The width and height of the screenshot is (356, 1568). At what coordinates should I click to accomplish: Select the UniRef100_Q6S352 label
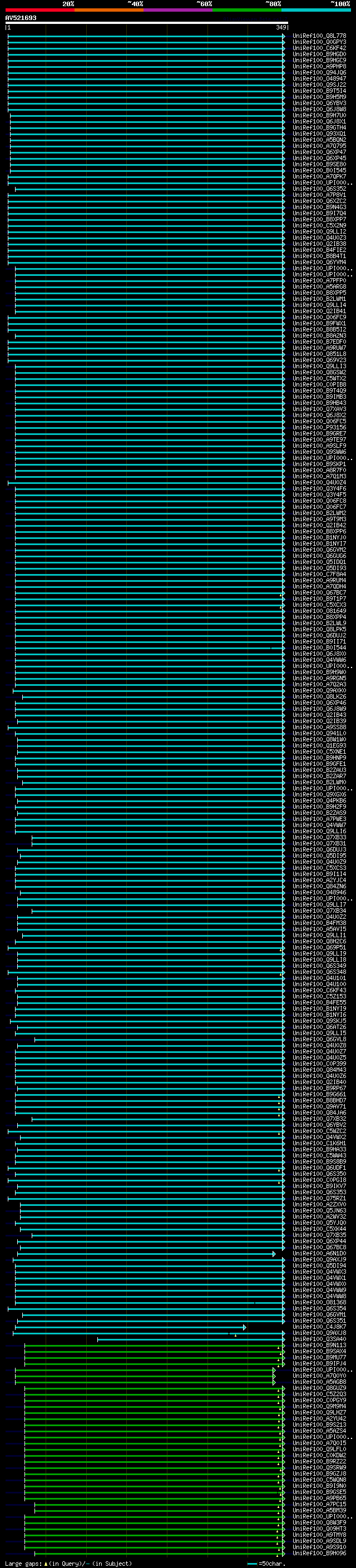[x=319, y=189]
